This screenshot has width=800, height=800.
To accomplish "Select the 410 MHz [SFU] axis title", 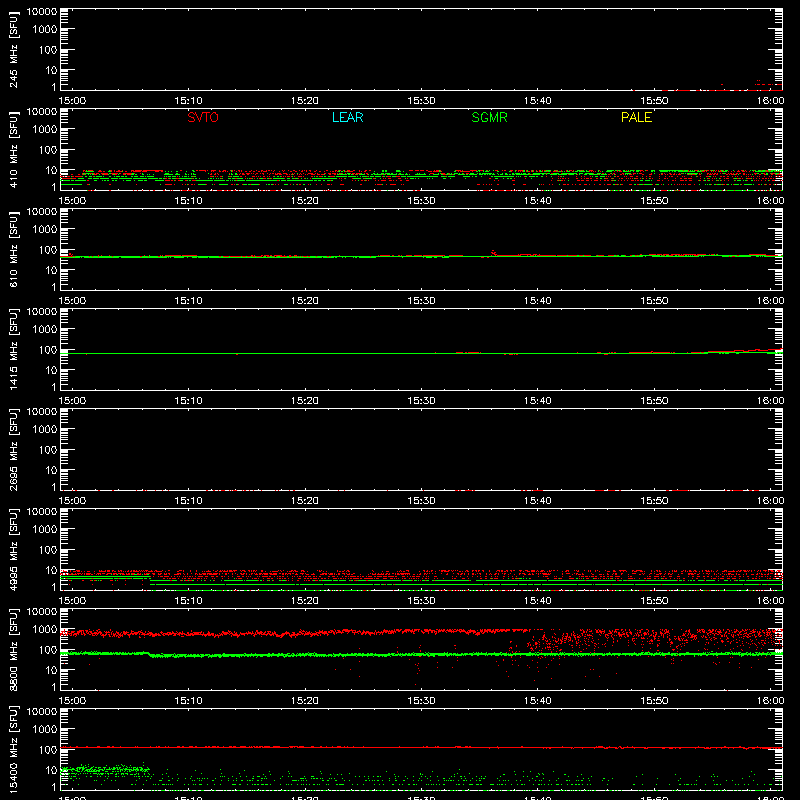I will pos(13,150).
